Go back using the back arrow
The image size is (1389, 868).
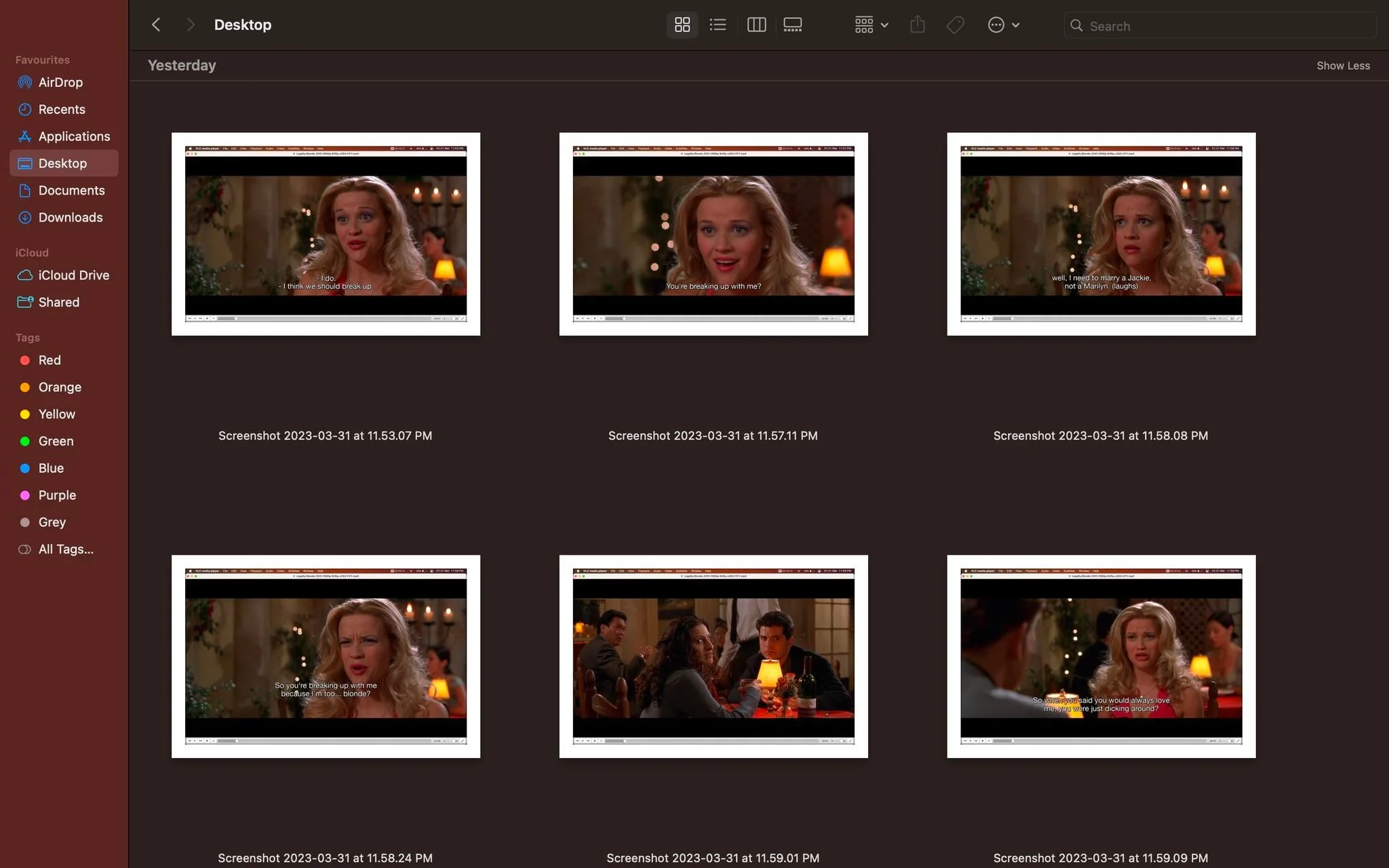tap(156, 25)
